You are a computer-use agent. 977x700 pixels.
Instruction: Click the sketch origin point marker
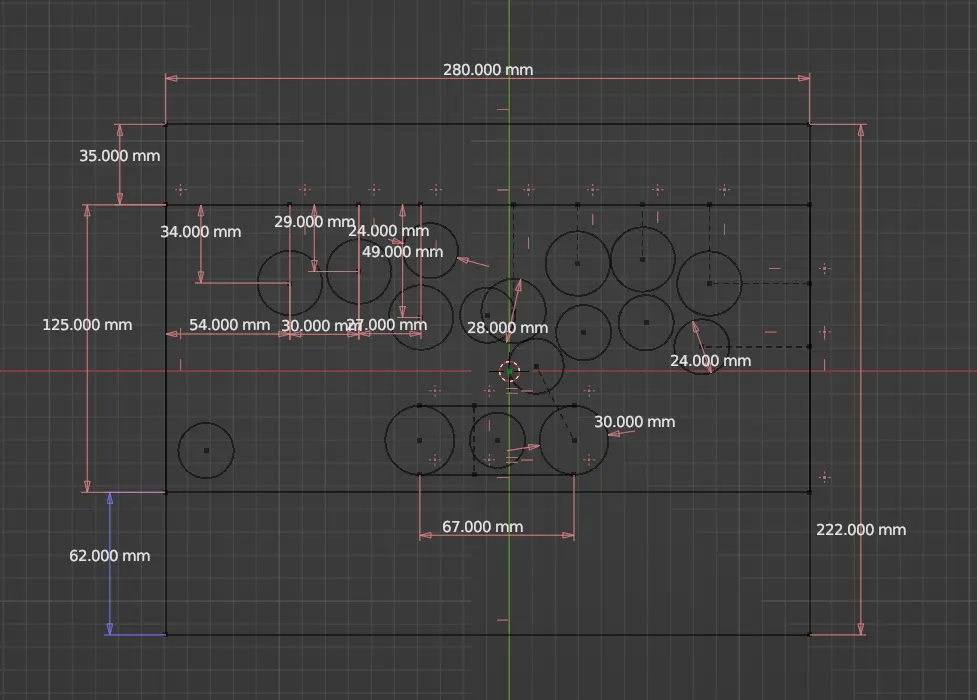click(509, 372)
